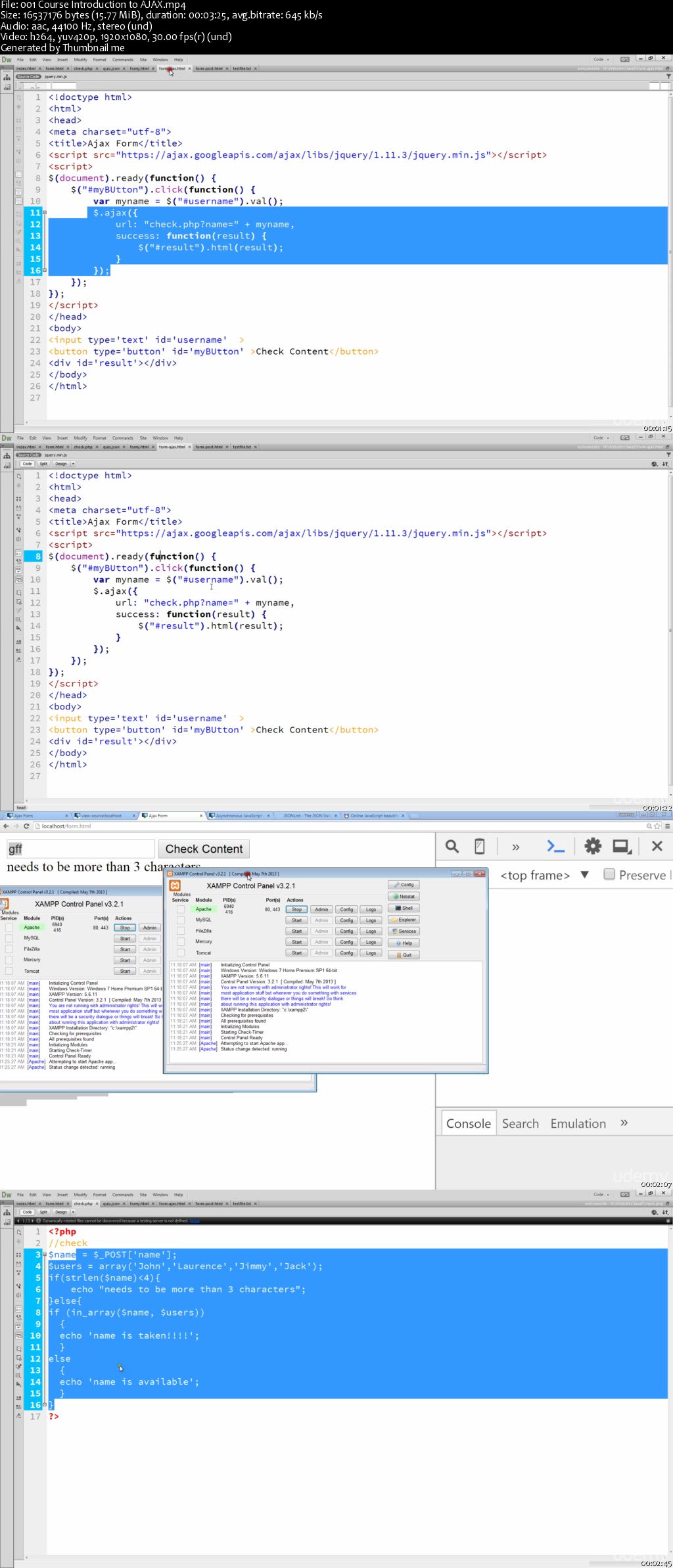
Task: Tick MySQL service checkbox in front XAMPP window
Action: click(181, 920)
